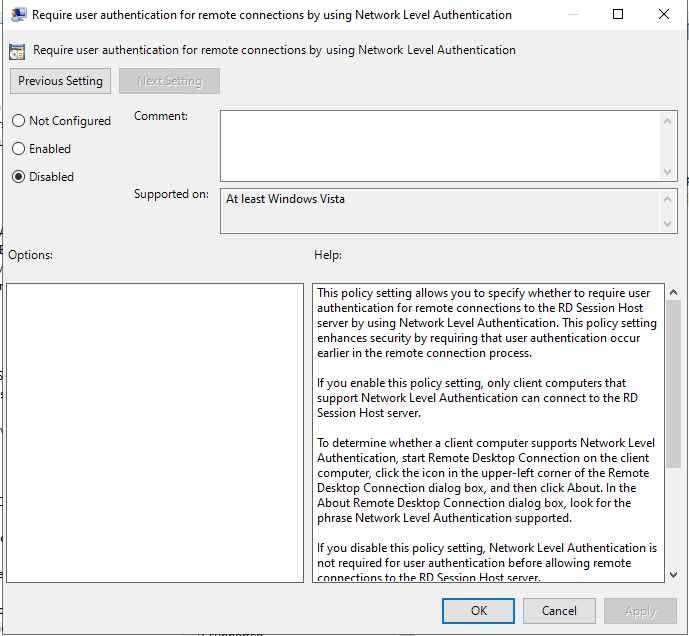Click inside the Comment text box

[440, 145]
